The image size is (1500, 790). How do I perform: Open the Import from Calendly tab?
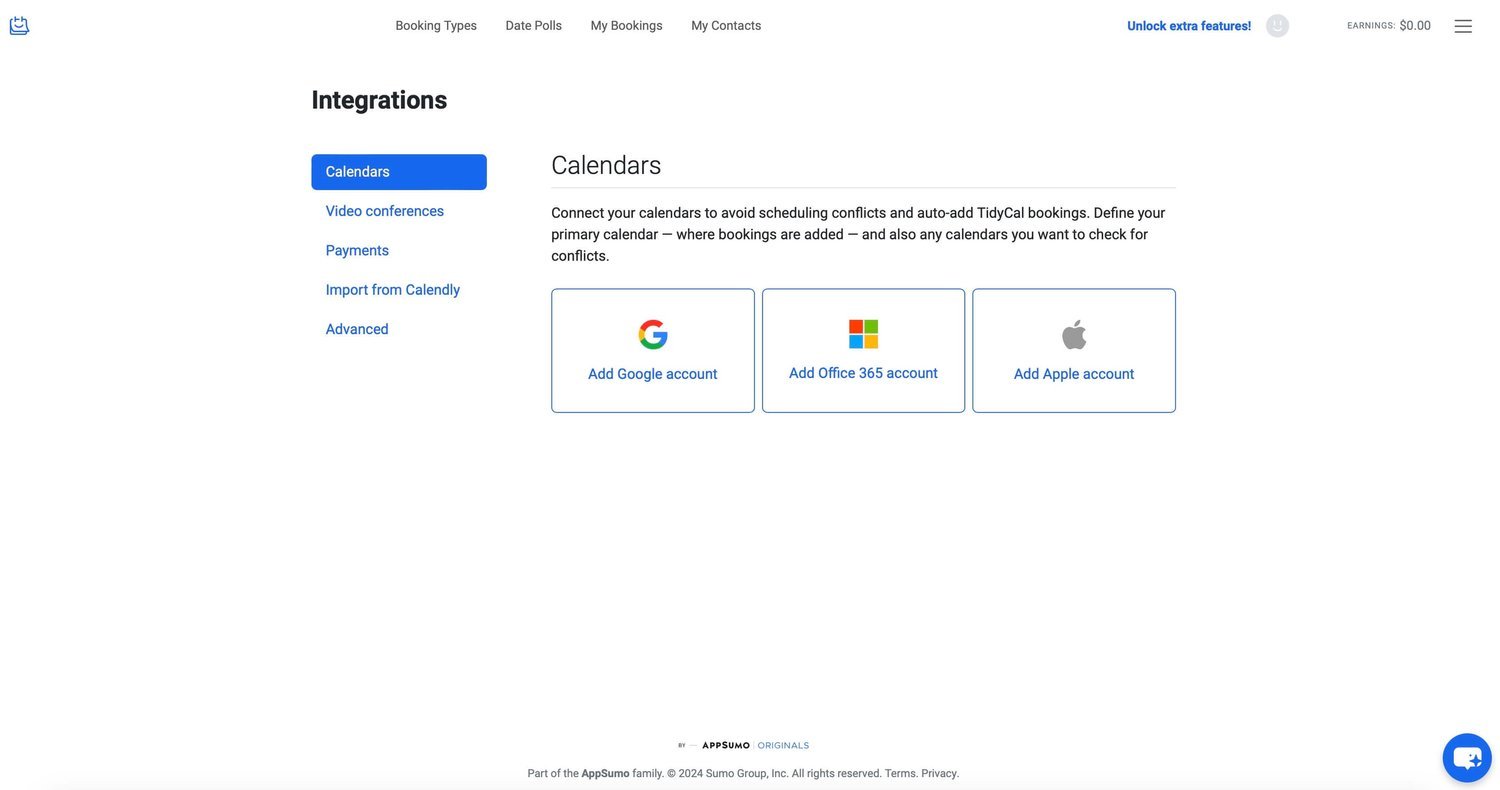click(x=393, y=290)
